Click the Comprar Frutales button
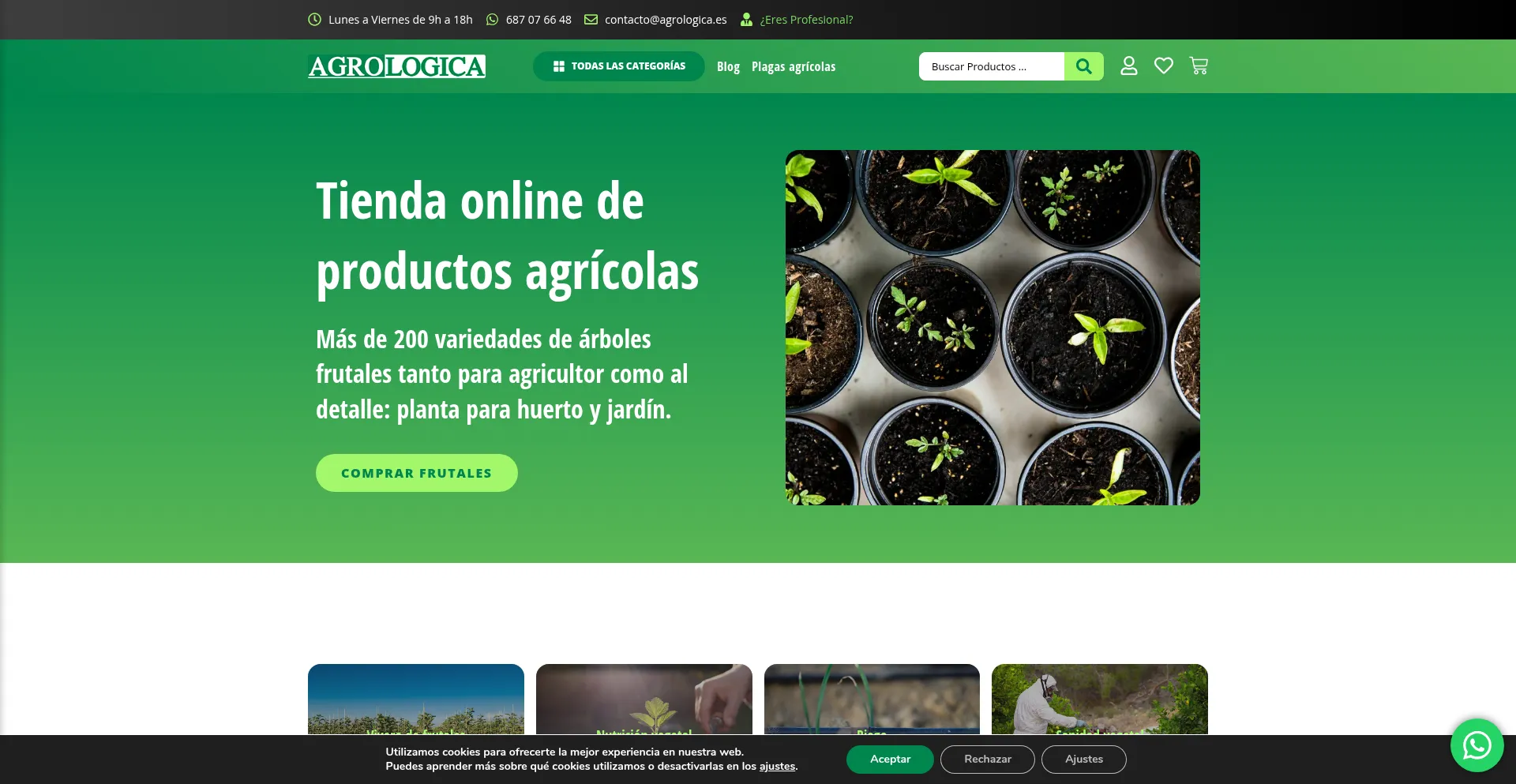This screenshot has height=784, width=1516. [416, 472]
